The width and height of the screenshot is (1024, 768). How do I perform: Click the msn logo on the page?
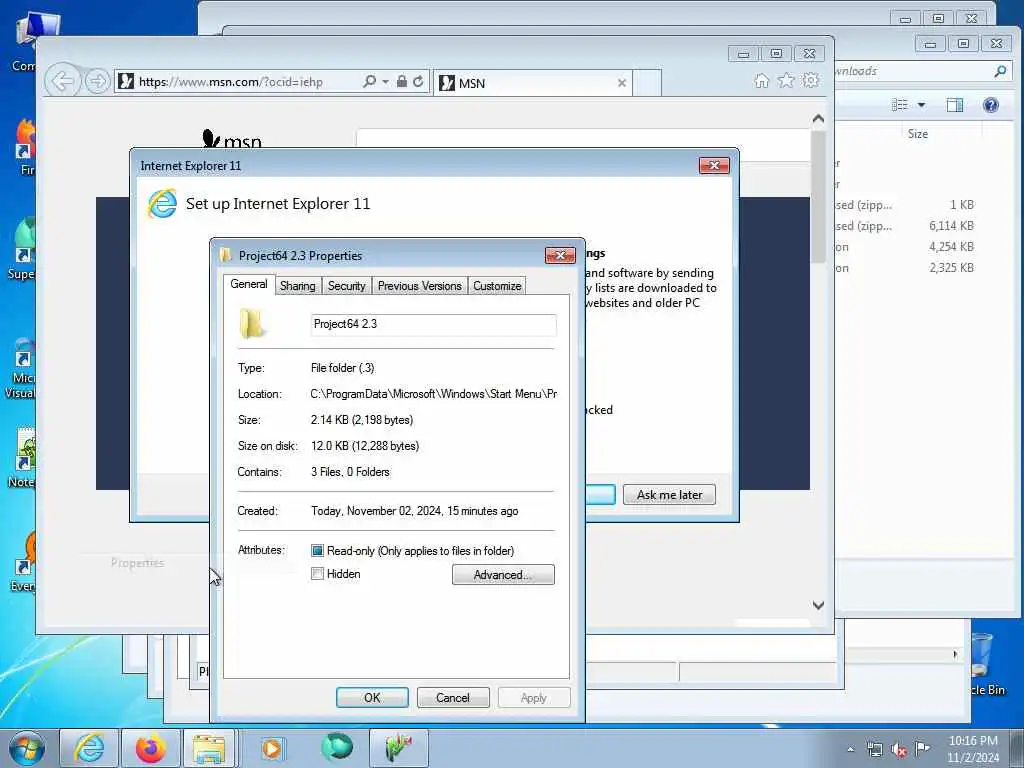(x=232, y=139)
